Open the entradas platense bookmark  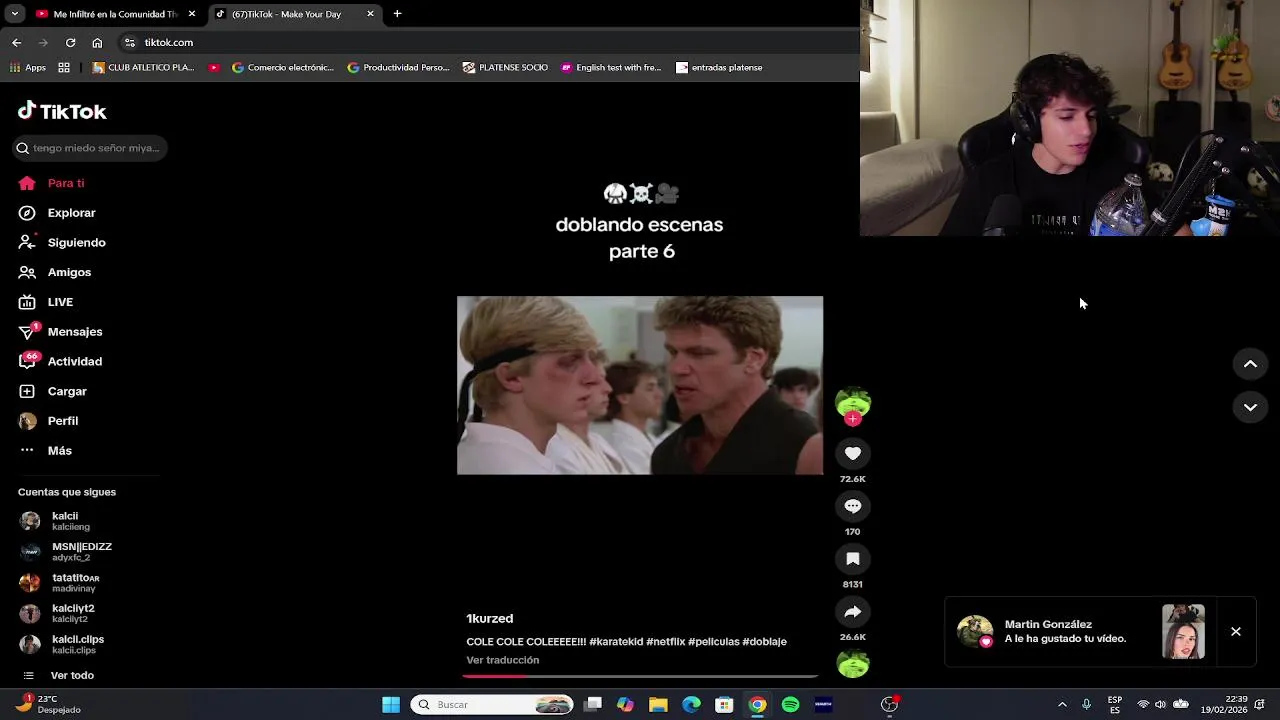point(719,68)
